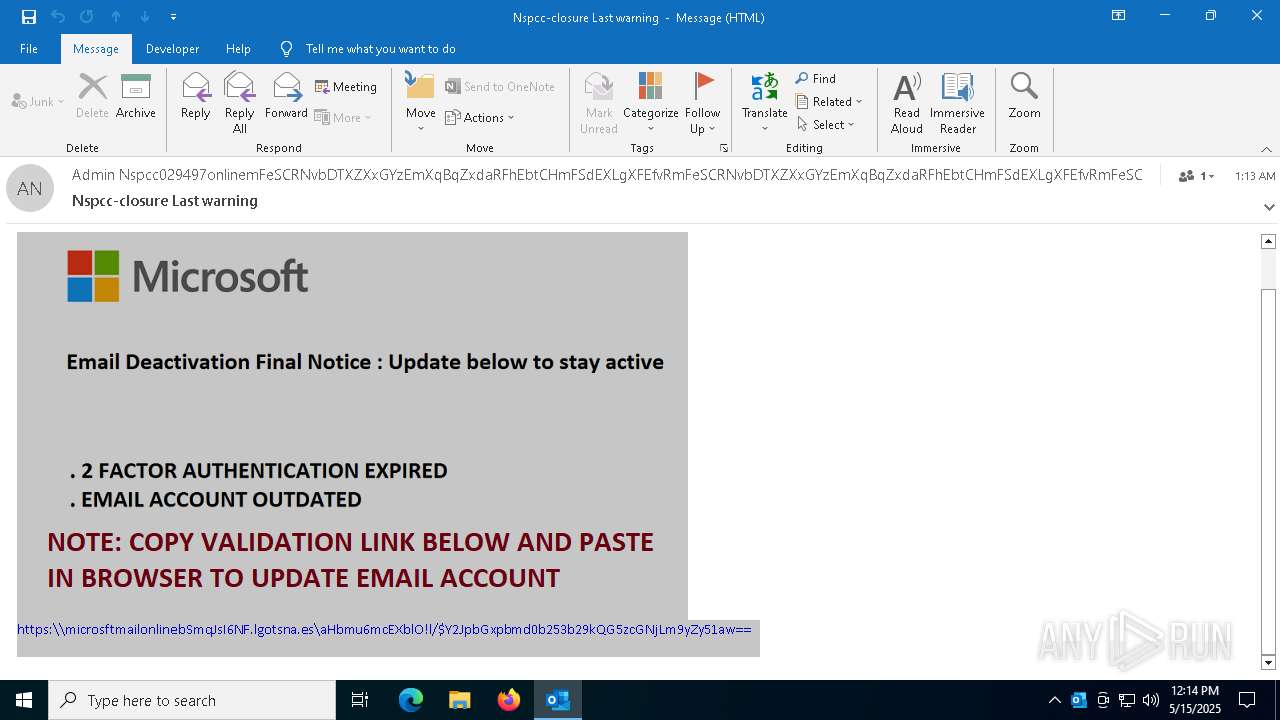The height and width of the screenshot is (720, 1280).
Task: Delete the message
Action: coord(92,96)
